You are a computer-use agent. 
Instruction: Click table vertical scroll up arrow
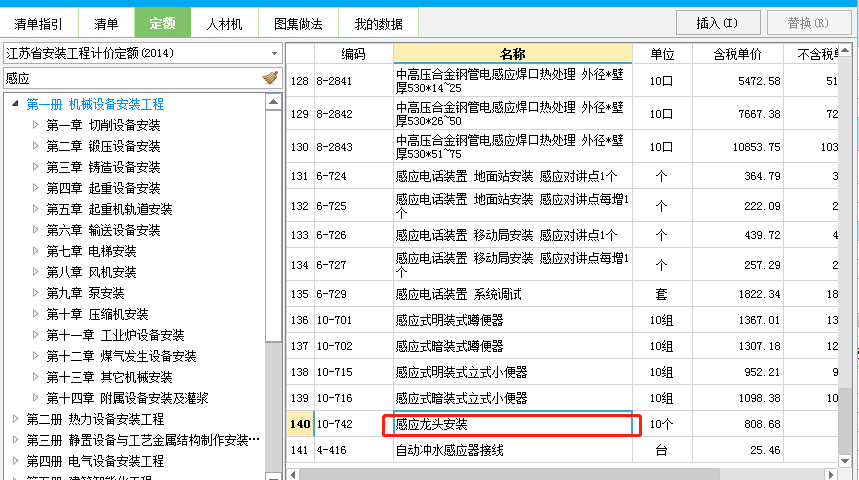[x=845, y=50]
